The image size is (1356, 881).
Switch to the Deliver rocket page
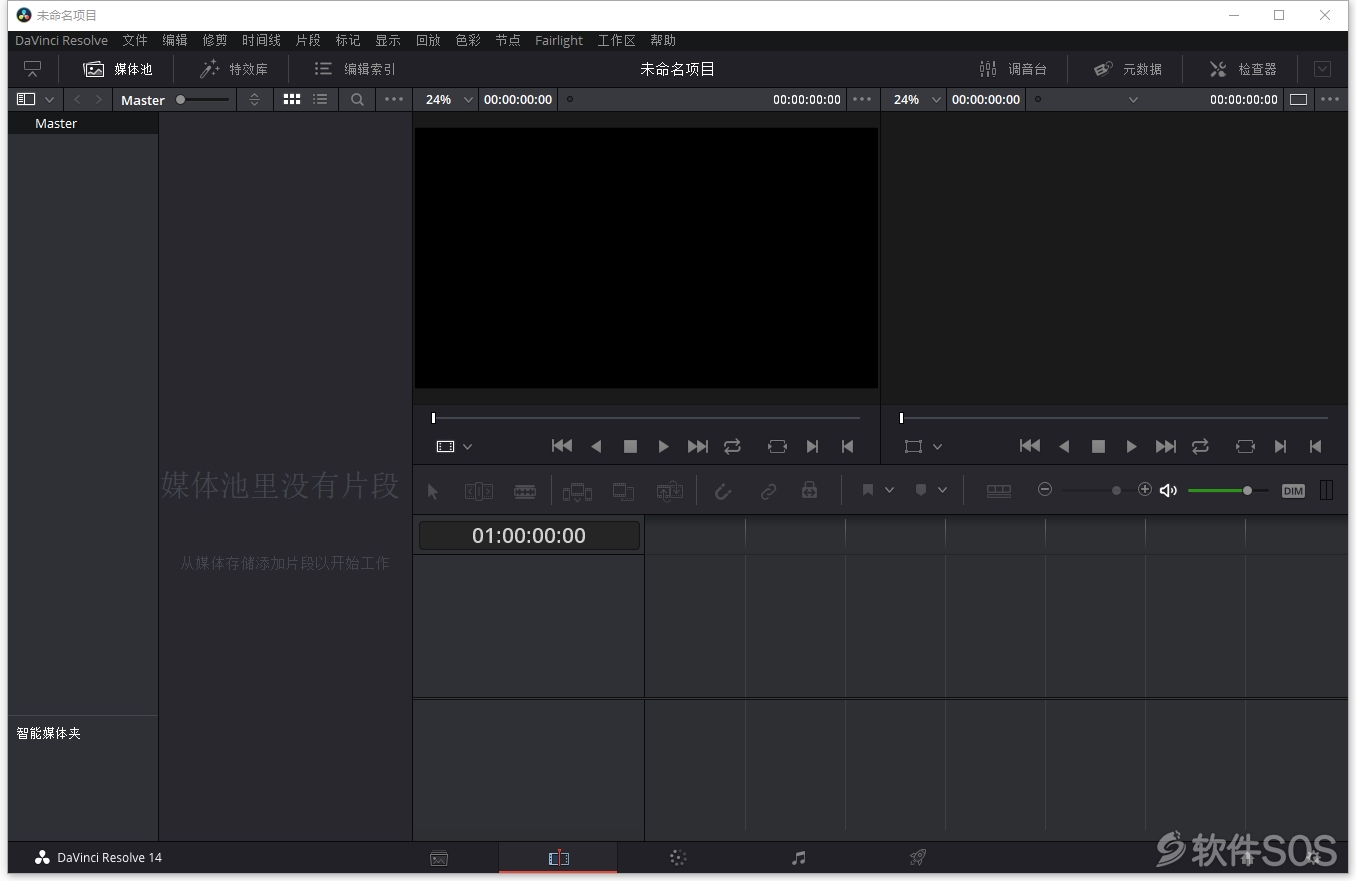coord(917,858)
